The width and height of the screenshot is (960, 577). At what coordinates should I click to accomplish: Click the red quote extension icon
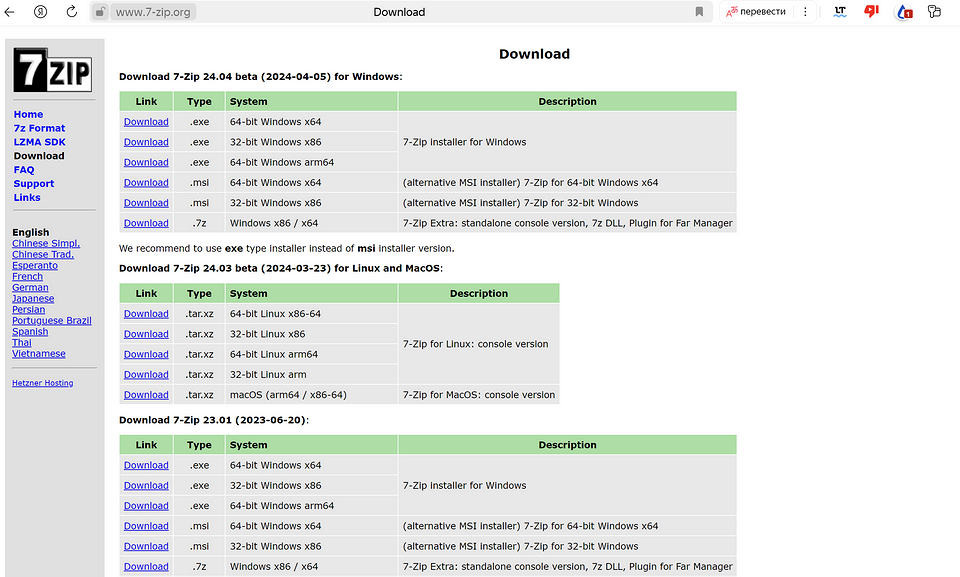pyautogui.click(x=871, y=12)
